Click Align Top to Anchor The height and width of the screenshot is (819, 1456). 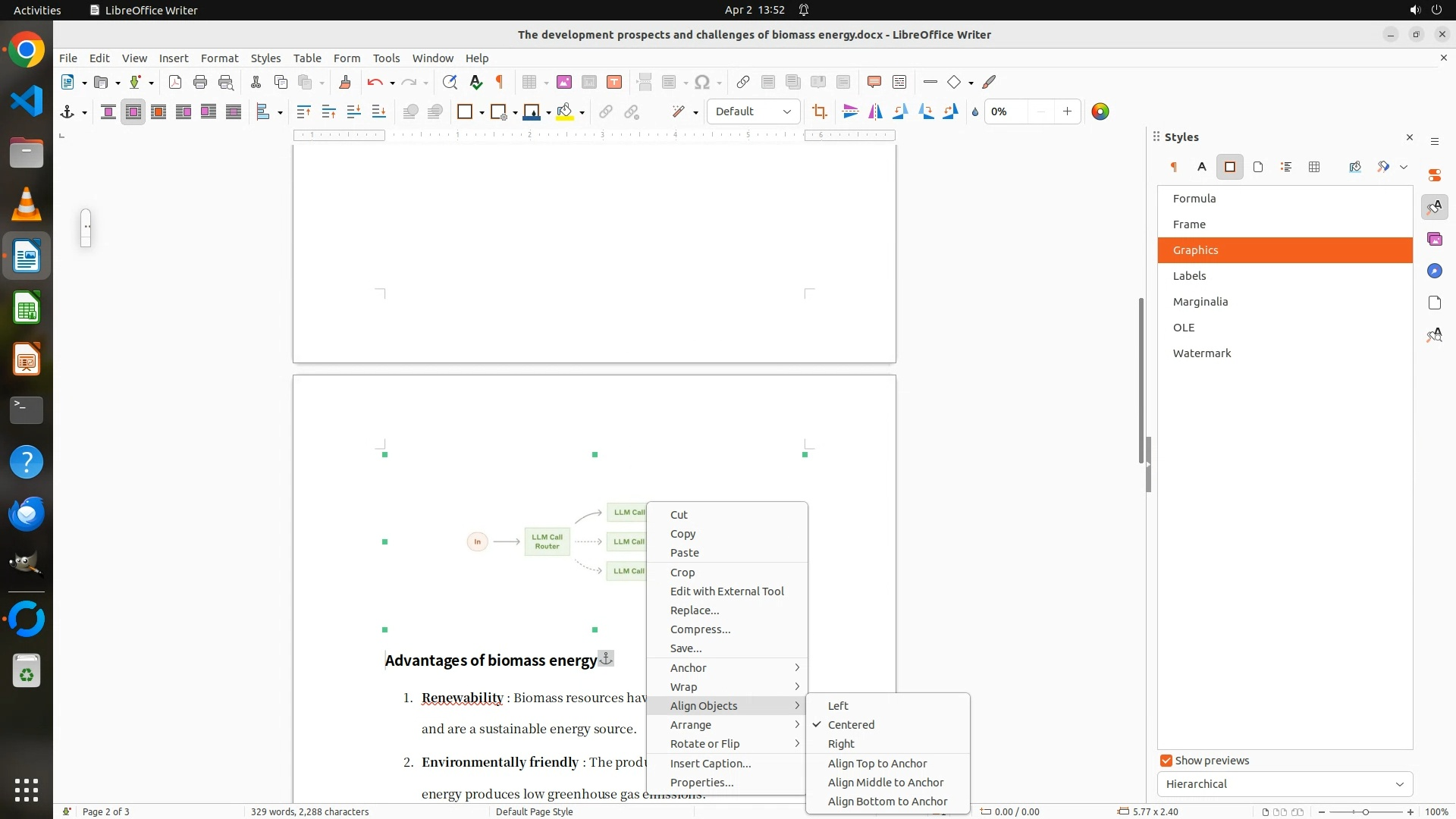[x=877, y=764]
